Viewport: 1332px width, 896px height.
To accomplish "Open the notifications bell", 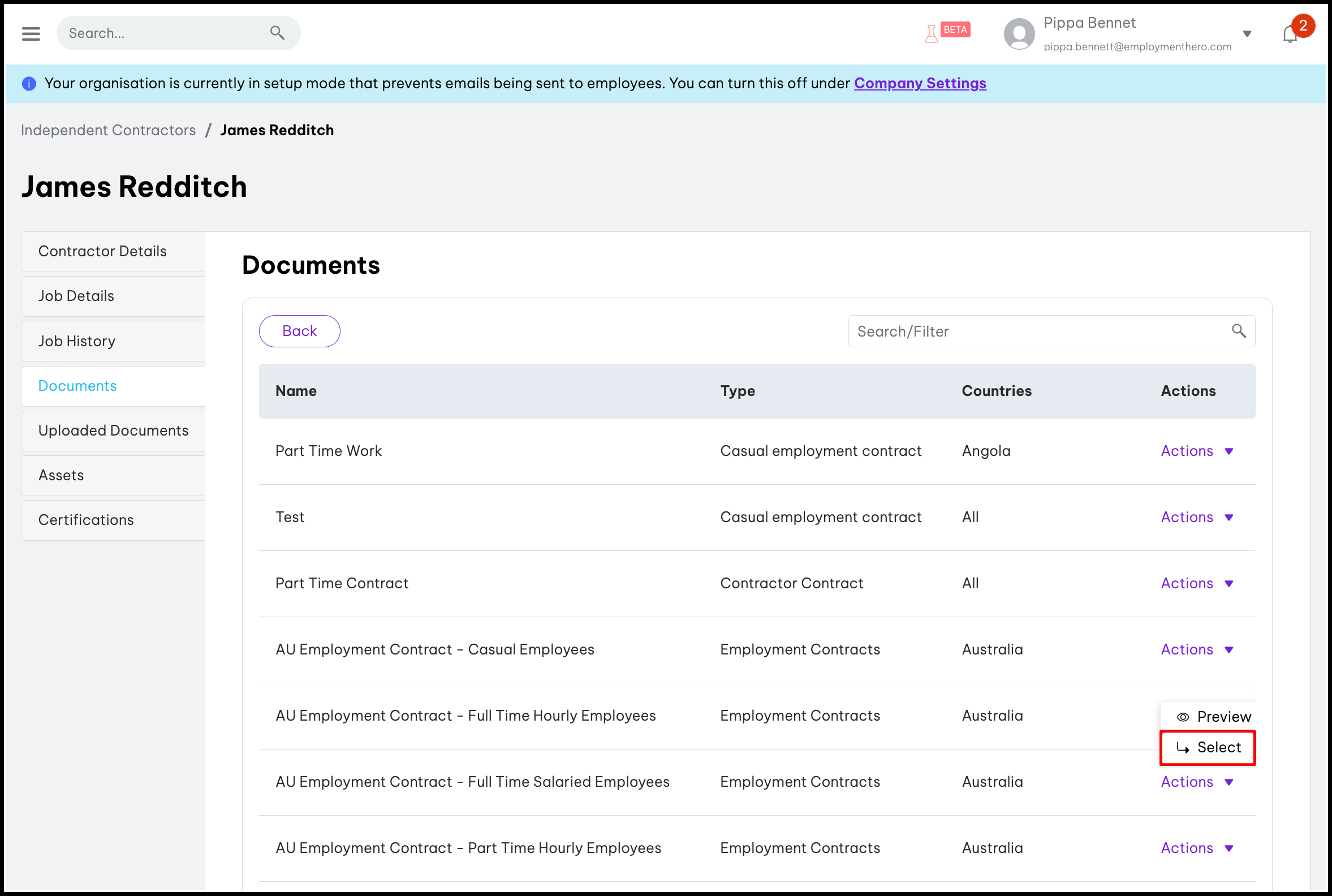I will click(1290, 35).
